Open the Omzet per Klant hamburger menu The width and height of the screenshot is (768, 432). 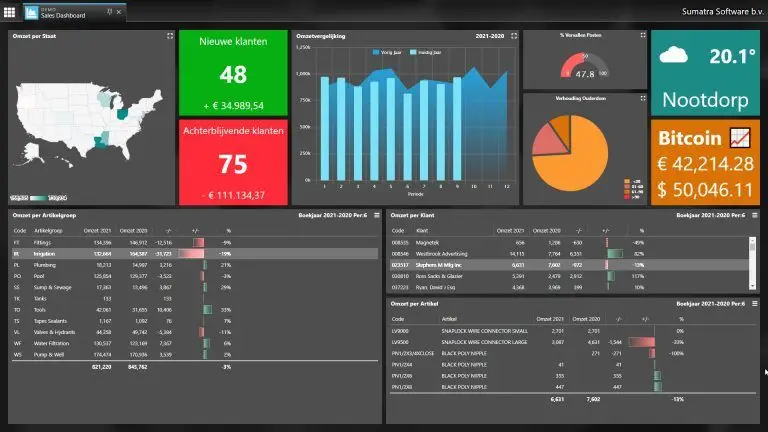point(754,215)
